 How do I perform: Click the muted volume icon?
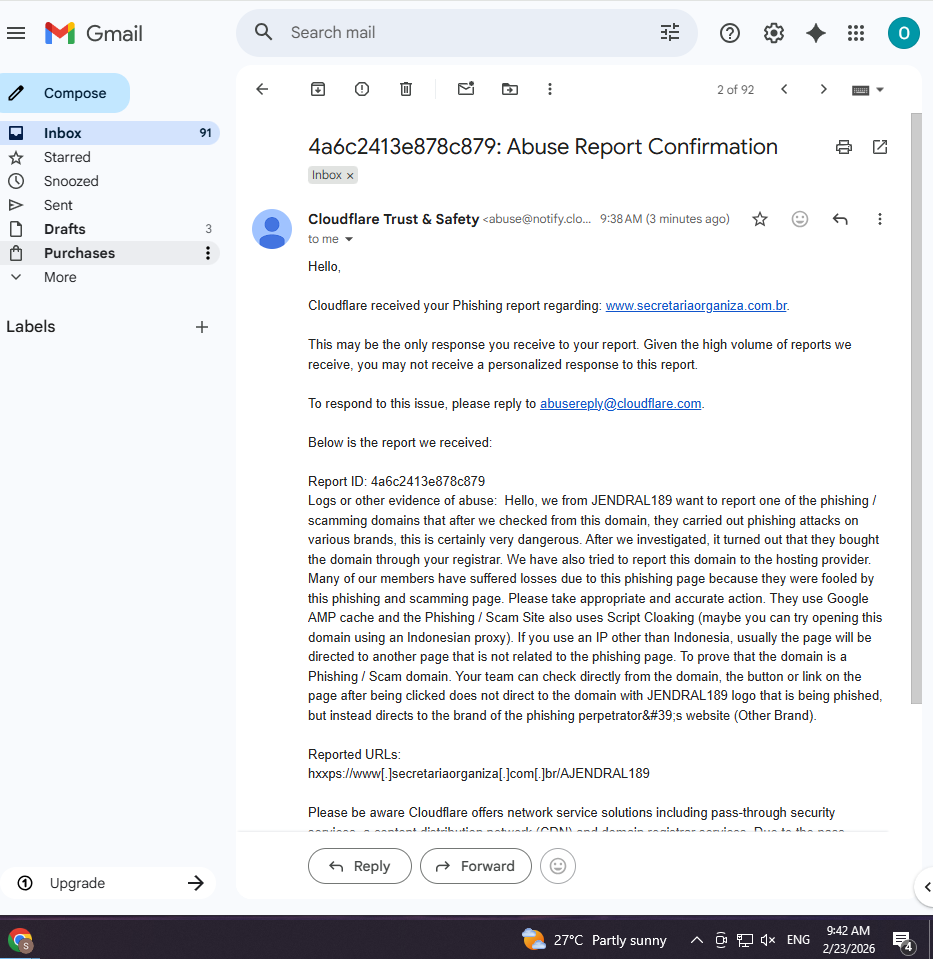tap(768, 940)
